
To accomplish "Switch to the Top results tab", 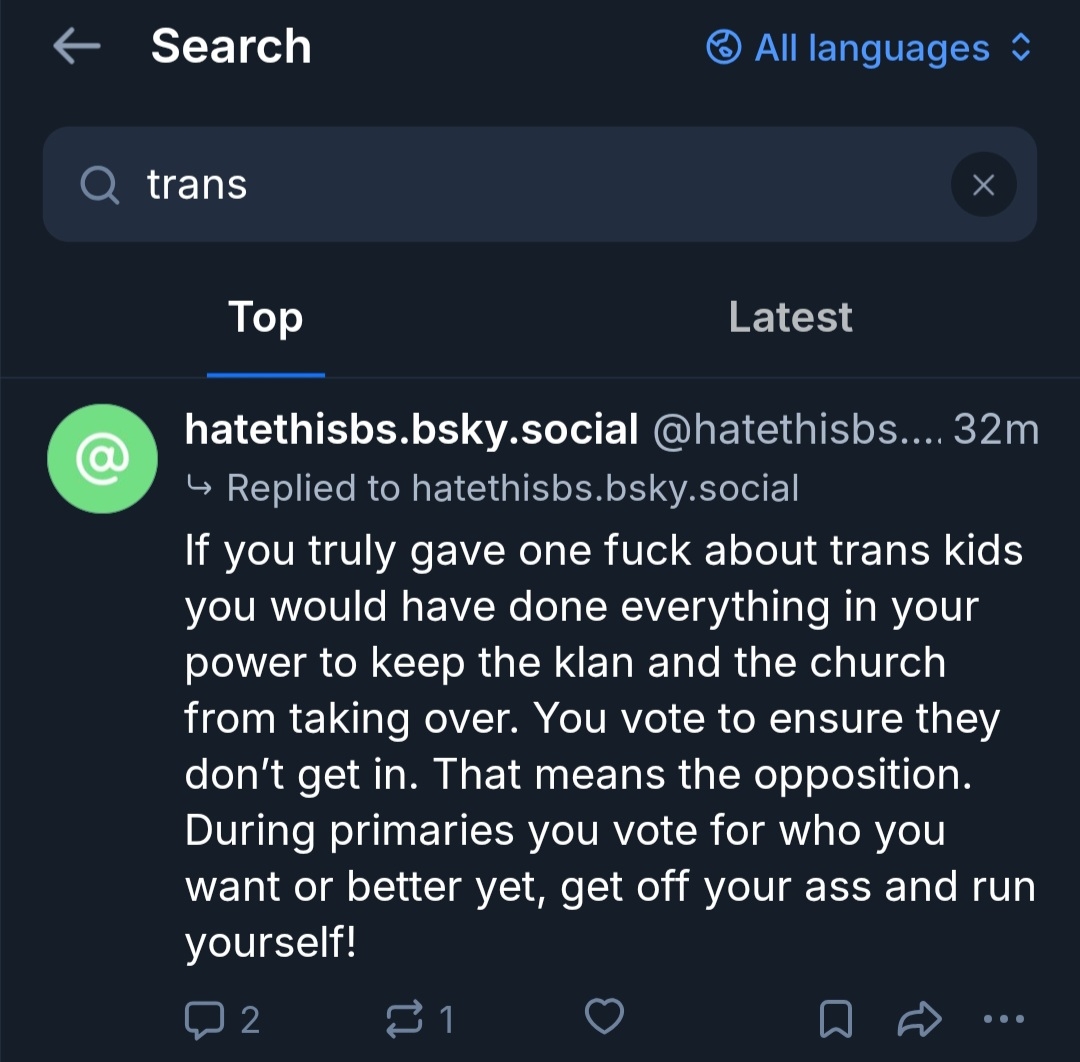I will pyautogui.click(x=265, y=318).
